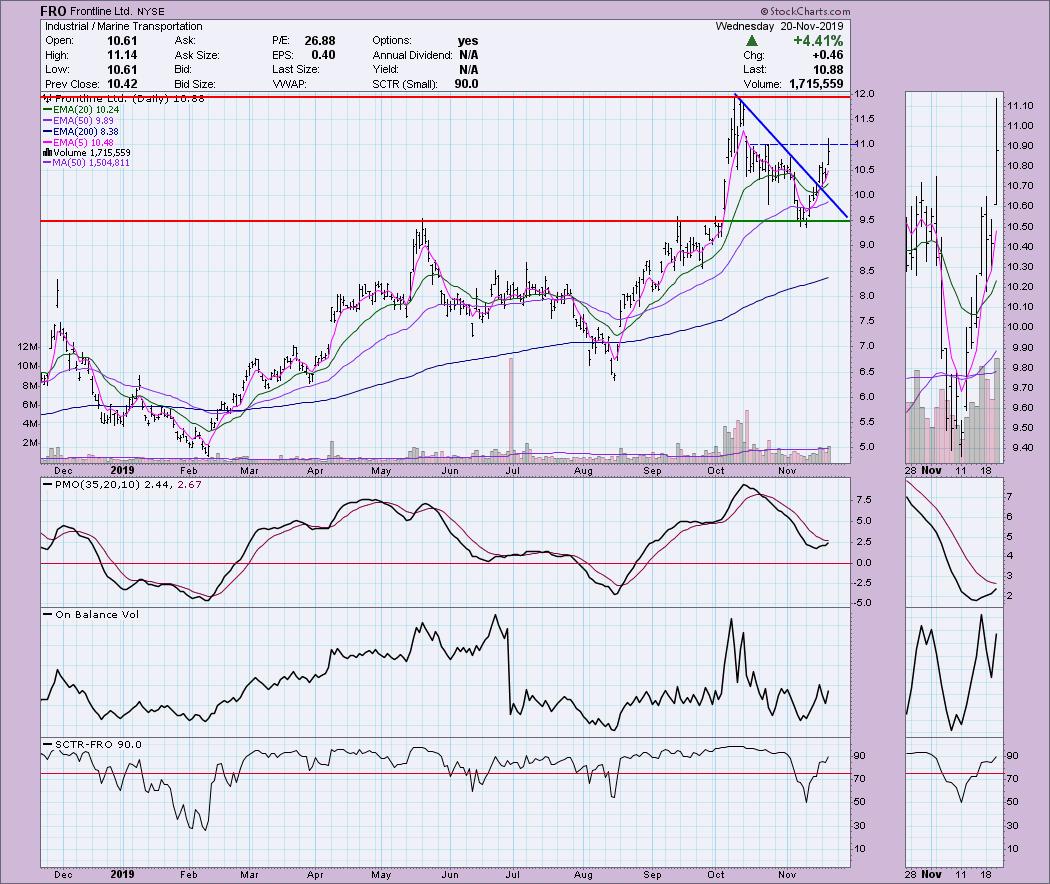Screen dimensions: 1050x884
Task: Click the SCTR-FRO 90.0 panel label
Action: 94,744
